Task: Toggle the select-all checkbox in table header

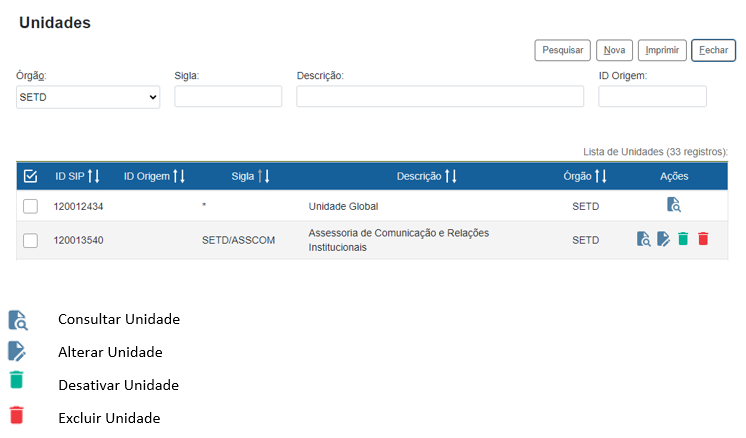Action: [x=30, y=176]
